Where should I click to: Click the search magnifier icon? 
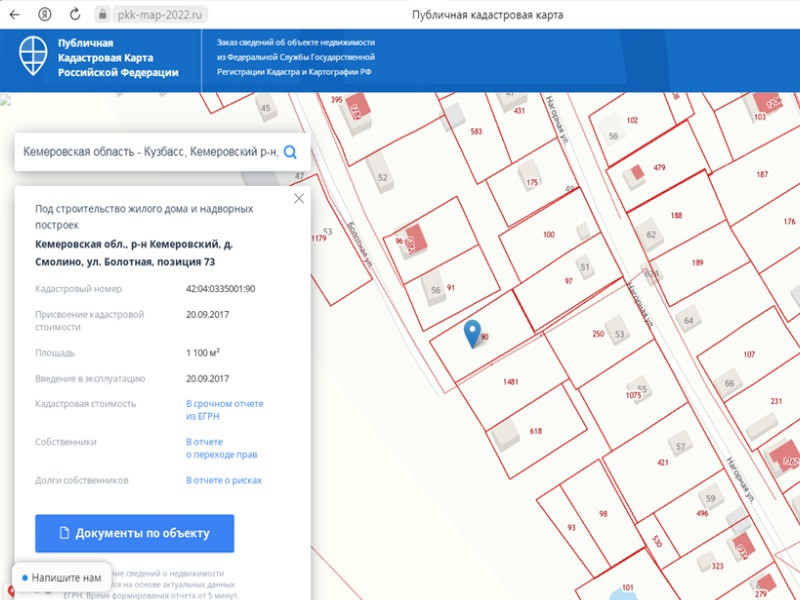[x=290, y=152]
